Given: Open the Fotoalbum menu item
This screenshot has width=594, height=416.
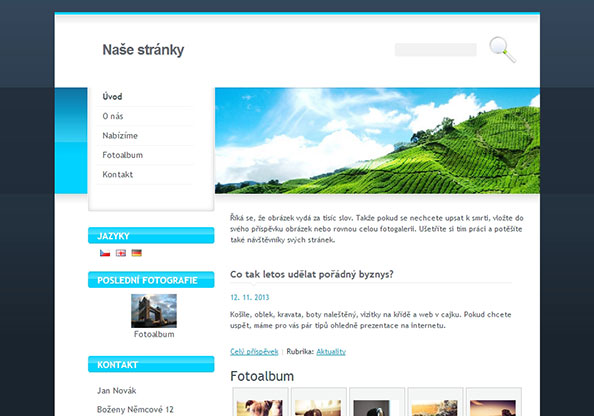Looking at the screenshot, I should [123, 155].
